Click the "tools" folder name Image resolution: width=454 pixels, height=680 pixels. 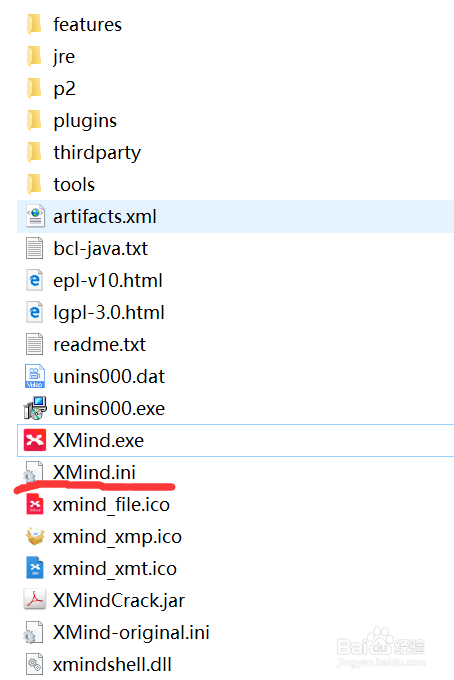74,185
